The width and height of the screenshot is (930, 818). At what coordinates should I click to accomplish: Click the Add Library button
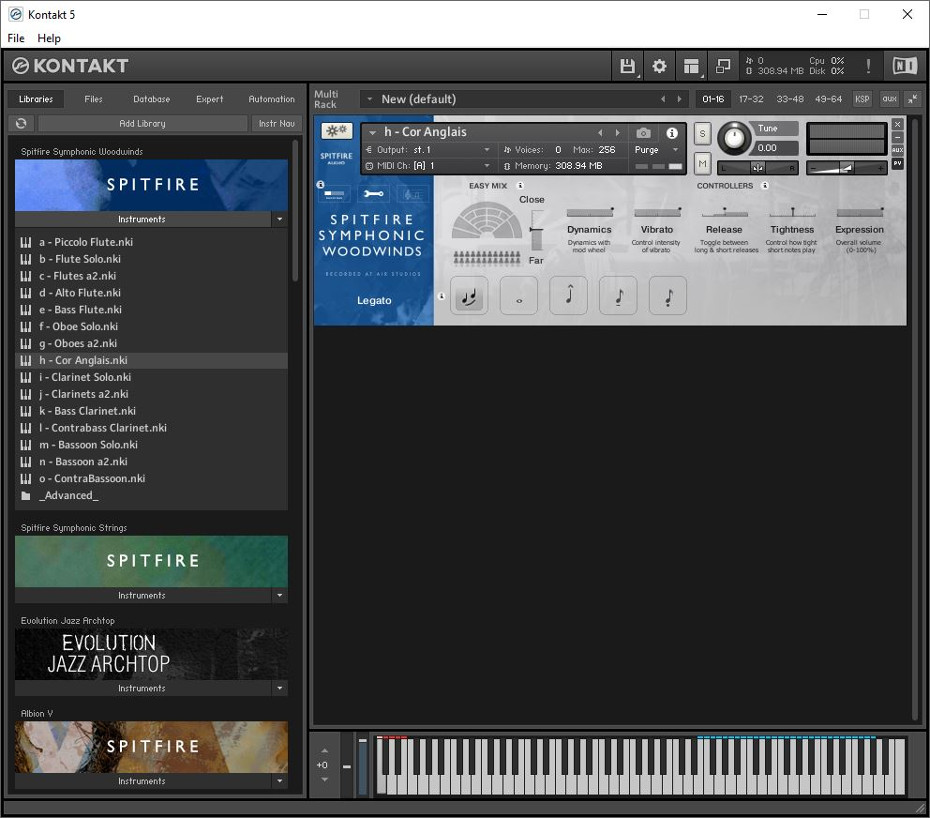click(x=142, y=123)
